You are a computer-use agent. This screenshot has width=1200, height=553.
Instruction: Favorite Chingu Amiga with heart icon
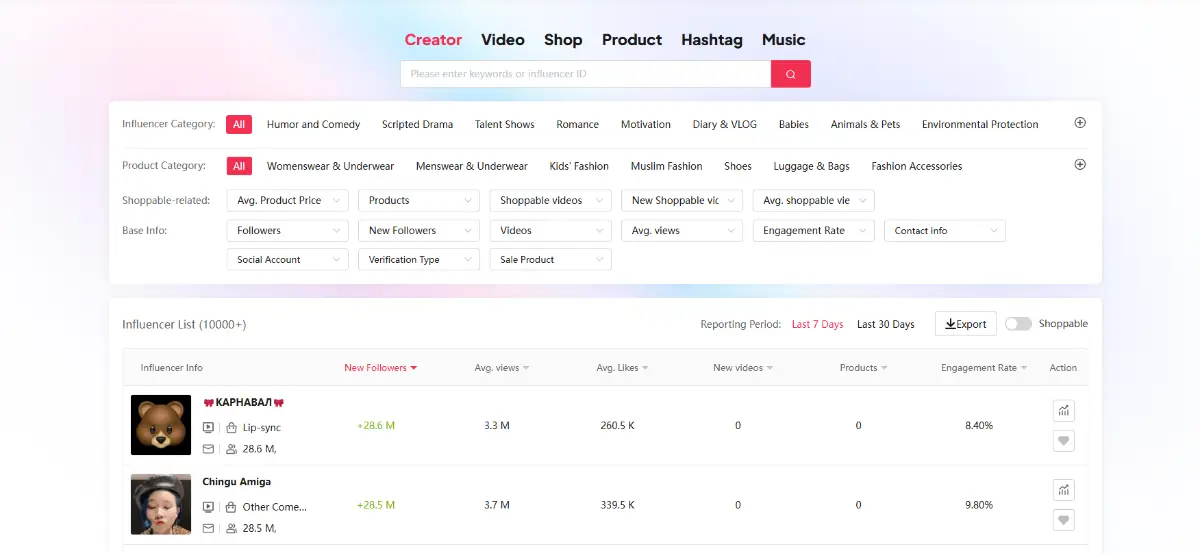(1063, 519)
